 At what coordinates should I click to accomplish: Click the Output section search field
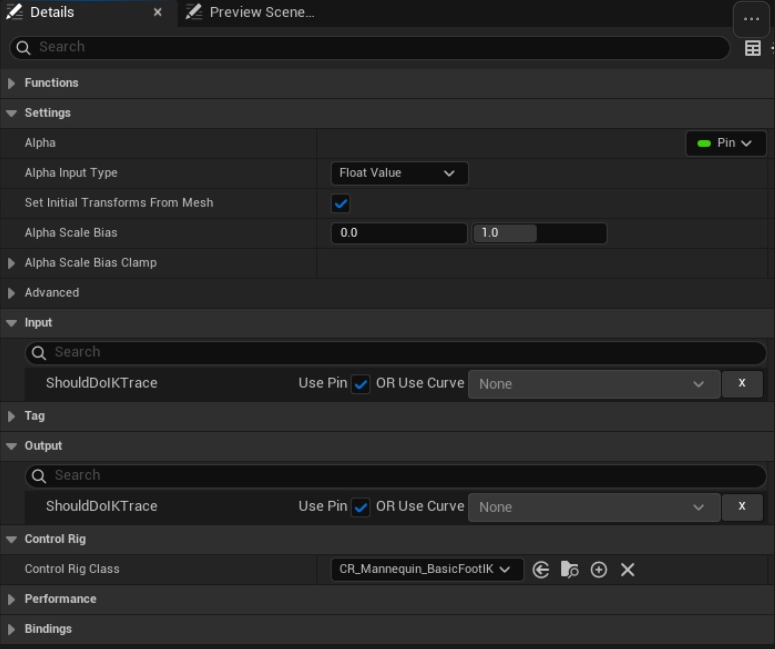(395, 476)
